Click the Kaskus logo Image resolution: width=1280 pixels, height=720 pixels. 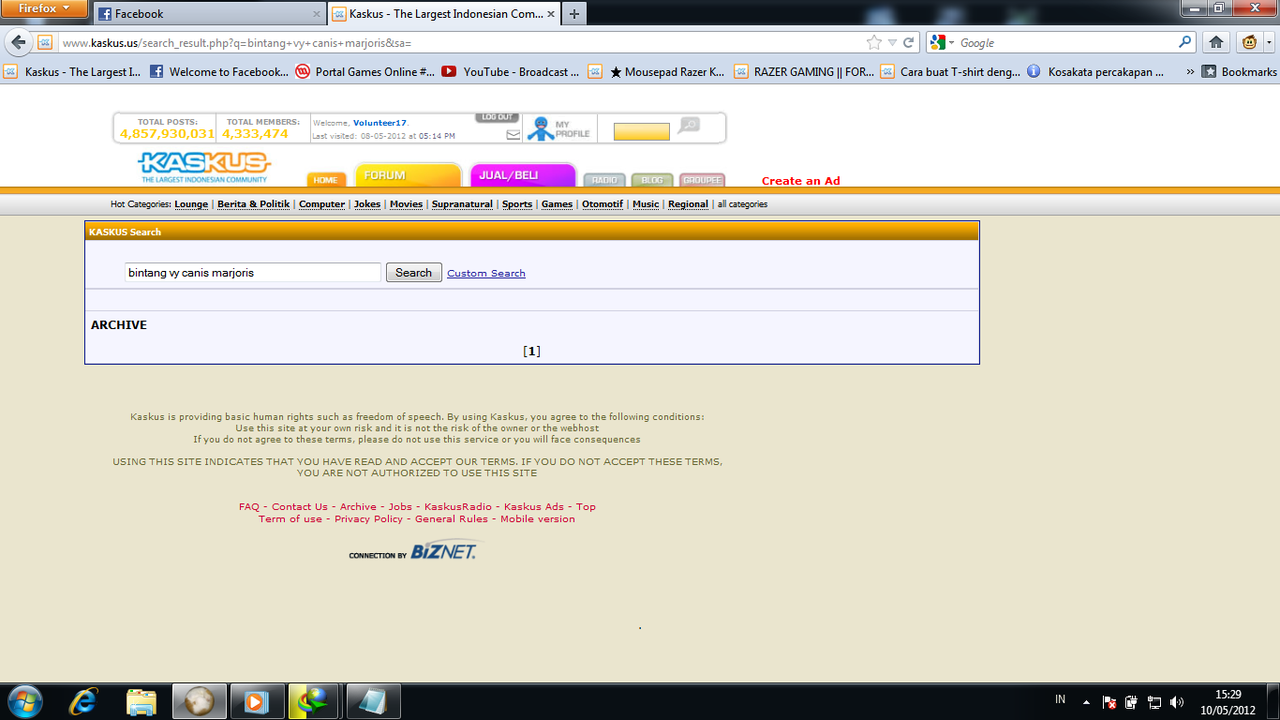coord(204,166)
